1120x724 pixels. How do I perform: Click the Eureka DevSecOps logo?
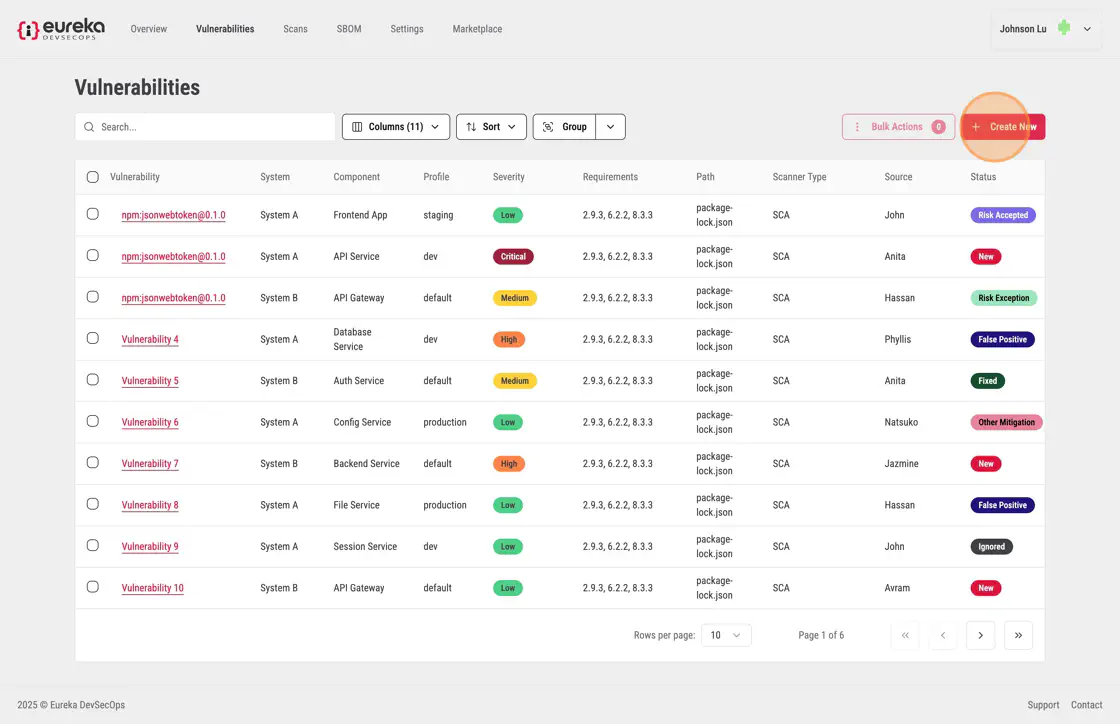point(61,29)
